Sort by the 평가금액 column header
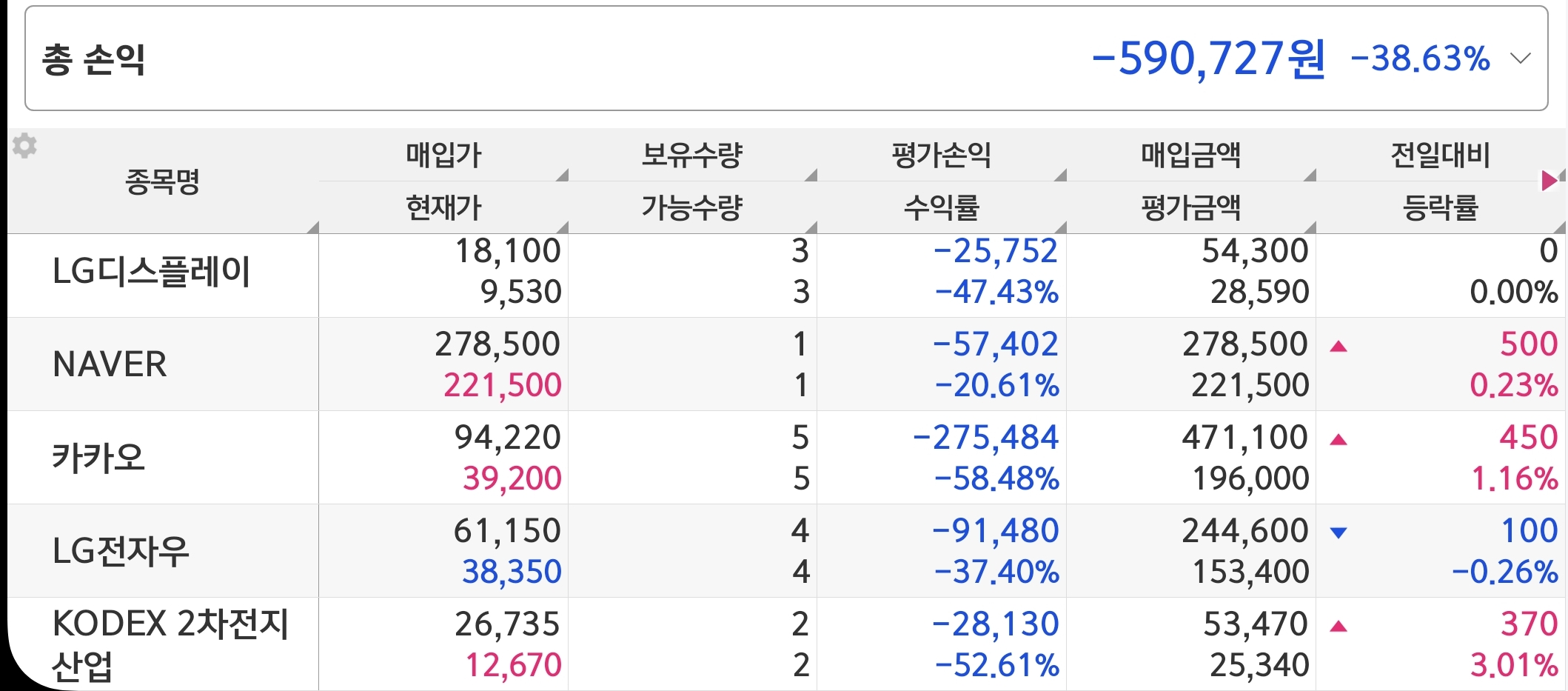 1191,207
